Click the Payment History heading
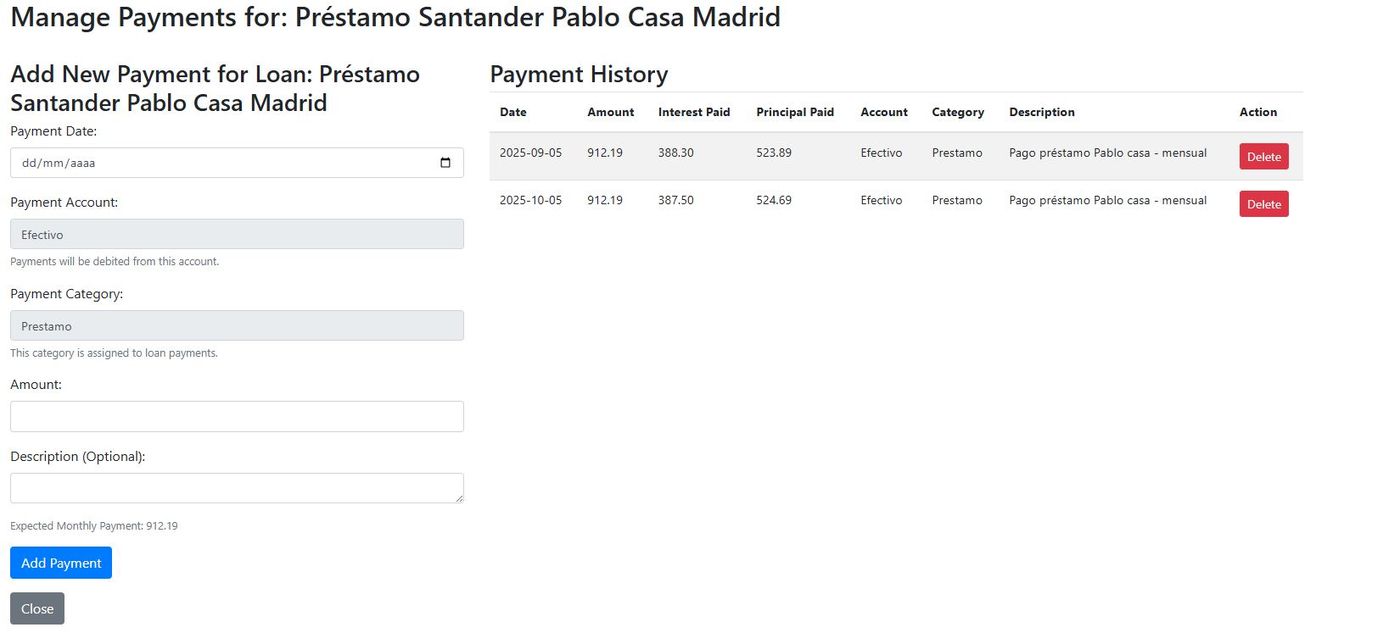This screenshot has width=1400, height=633. coord(578,74)
